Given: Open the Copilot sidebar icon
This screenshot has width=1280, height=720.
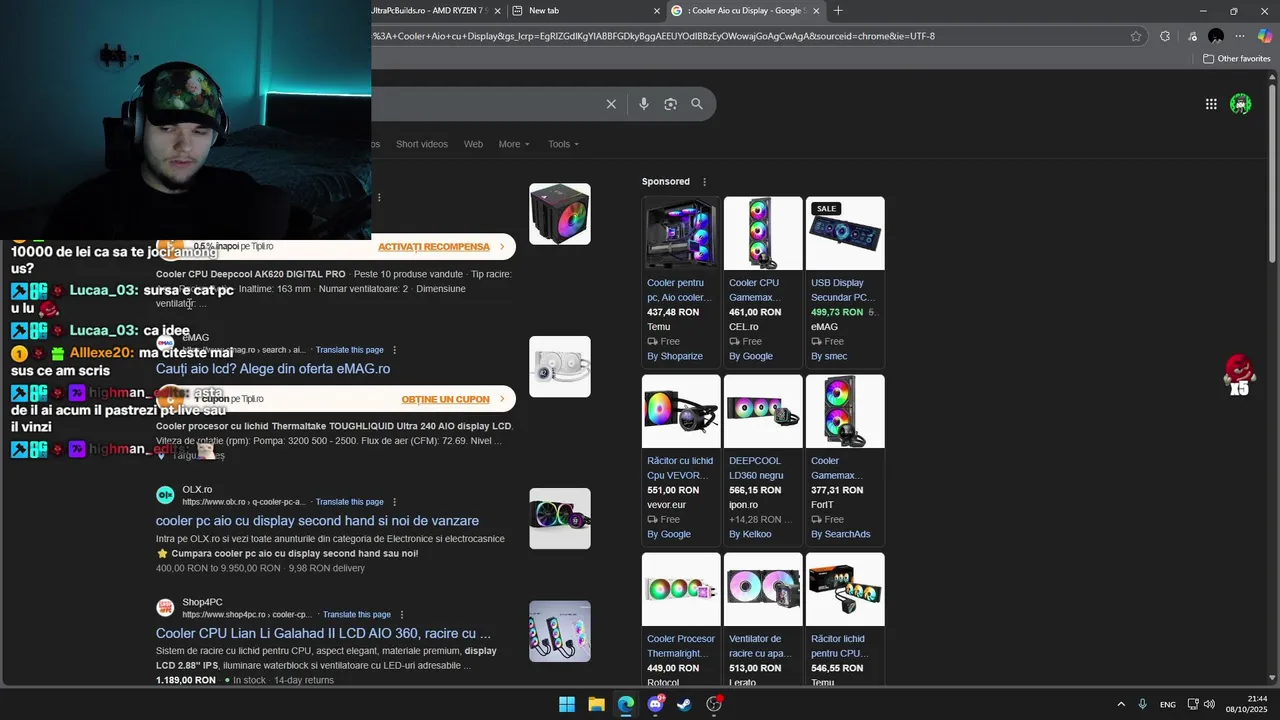Looking at the screenshot, I should 1265,36.
